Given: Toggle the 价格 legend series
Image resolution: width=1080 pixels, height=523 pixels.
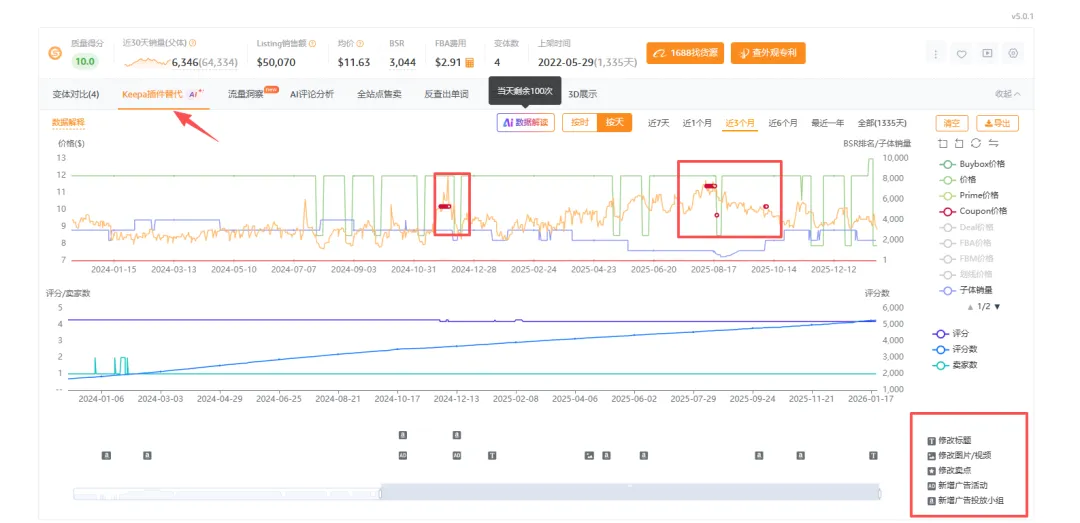Looking at the screenshot, I should coord(957,179).
